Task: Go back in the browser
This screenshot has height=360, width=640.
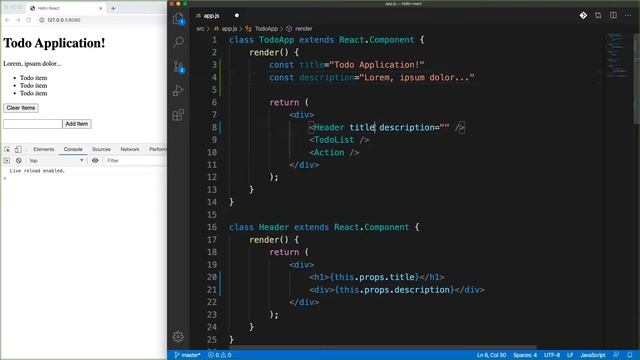Action: (x=7, y=20)
